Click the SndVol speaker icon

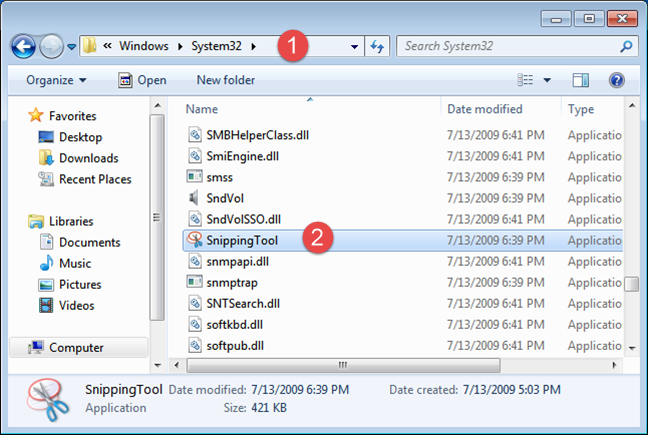[194, 198]
